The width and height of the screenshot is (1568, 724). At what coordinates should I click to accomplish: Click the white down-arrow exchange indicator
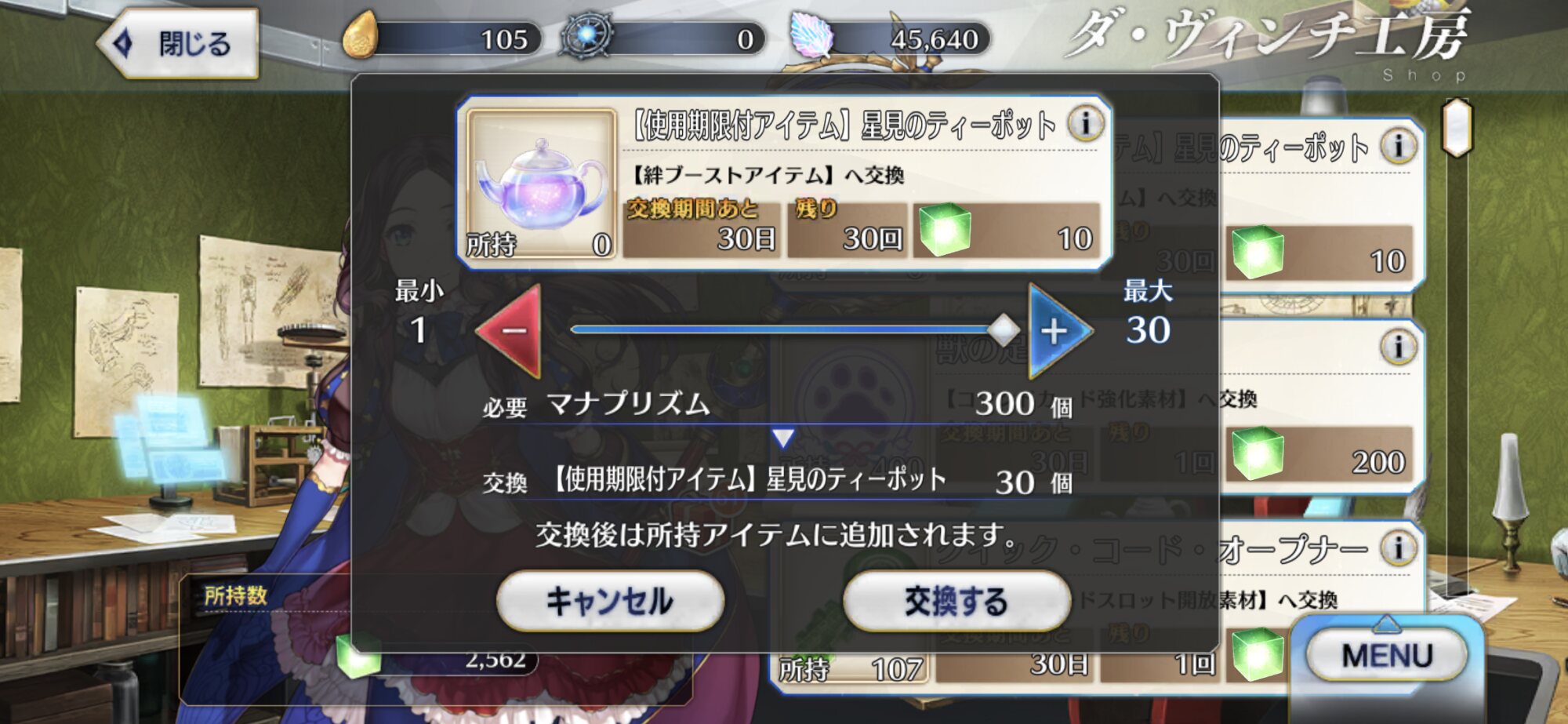[782, 438]
